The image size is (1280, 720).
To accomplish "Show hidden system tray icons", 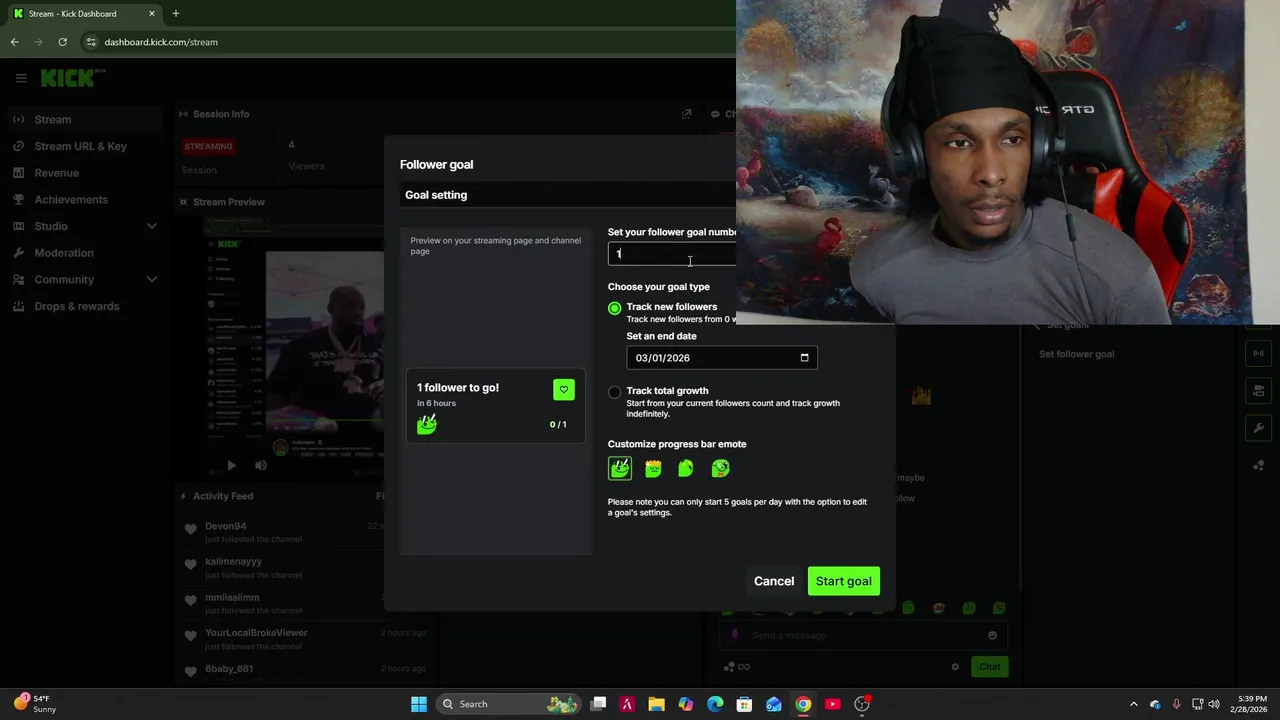I will [x=1133, y=704].
